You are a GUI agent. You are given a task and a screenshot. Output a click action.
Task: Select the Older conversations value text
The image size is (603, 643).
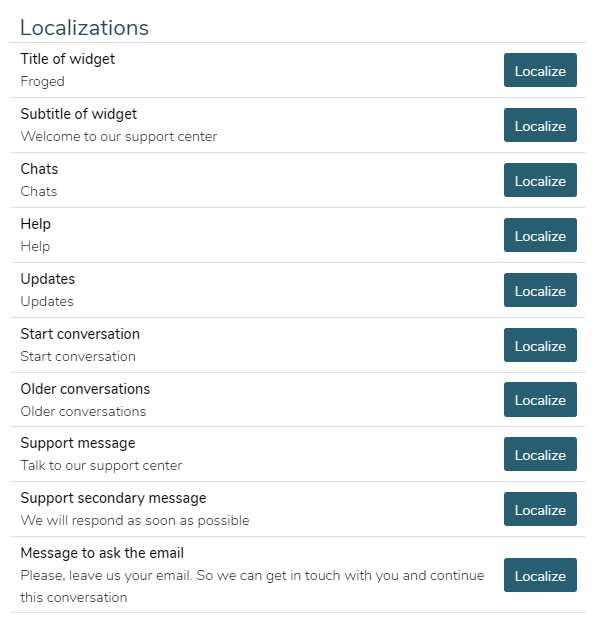click(83, 411)
